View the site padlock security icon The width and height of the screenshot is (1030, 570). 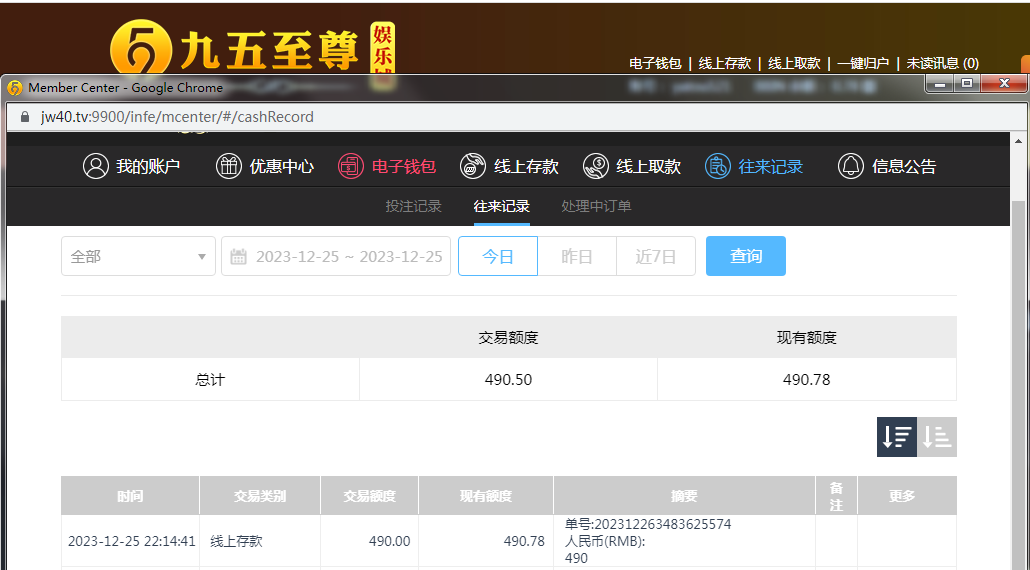pos(25,117)
